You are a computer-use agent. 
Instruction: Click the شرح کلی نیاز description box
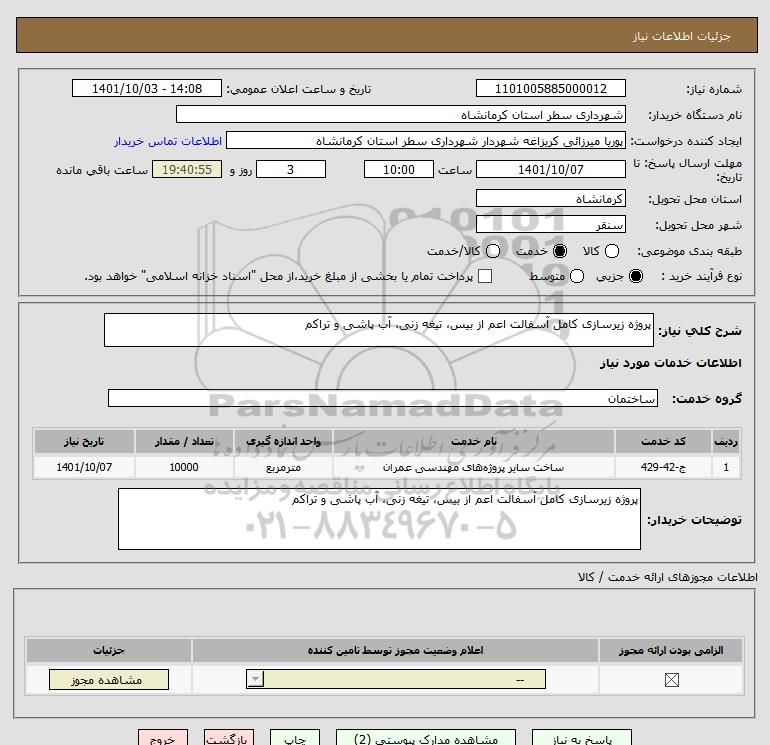click(379, 330)
